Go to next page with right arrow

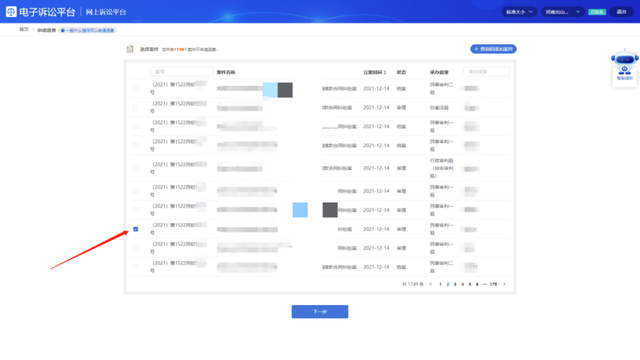pyautogui.click(x=504, y=284)
